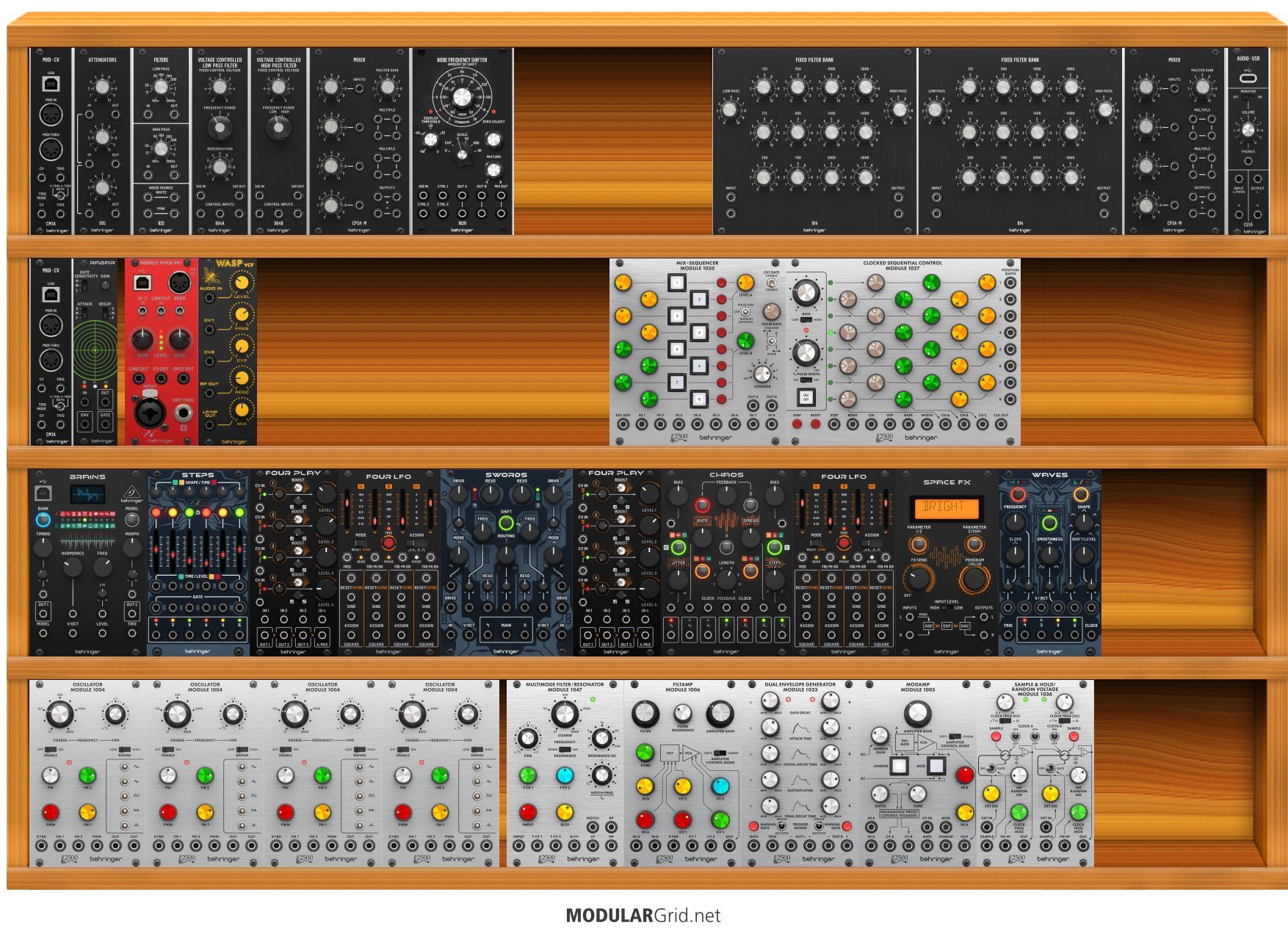
Task: Click the green Routing knob on Swords
Action: (506, 523)
